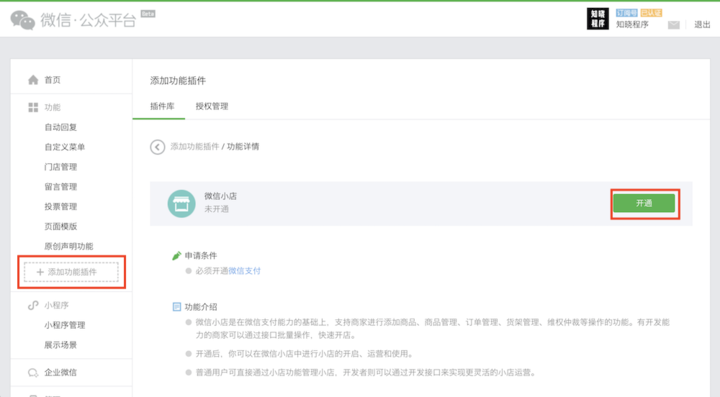Open 原创声明功能 in the sidebar

pos(69,246)
